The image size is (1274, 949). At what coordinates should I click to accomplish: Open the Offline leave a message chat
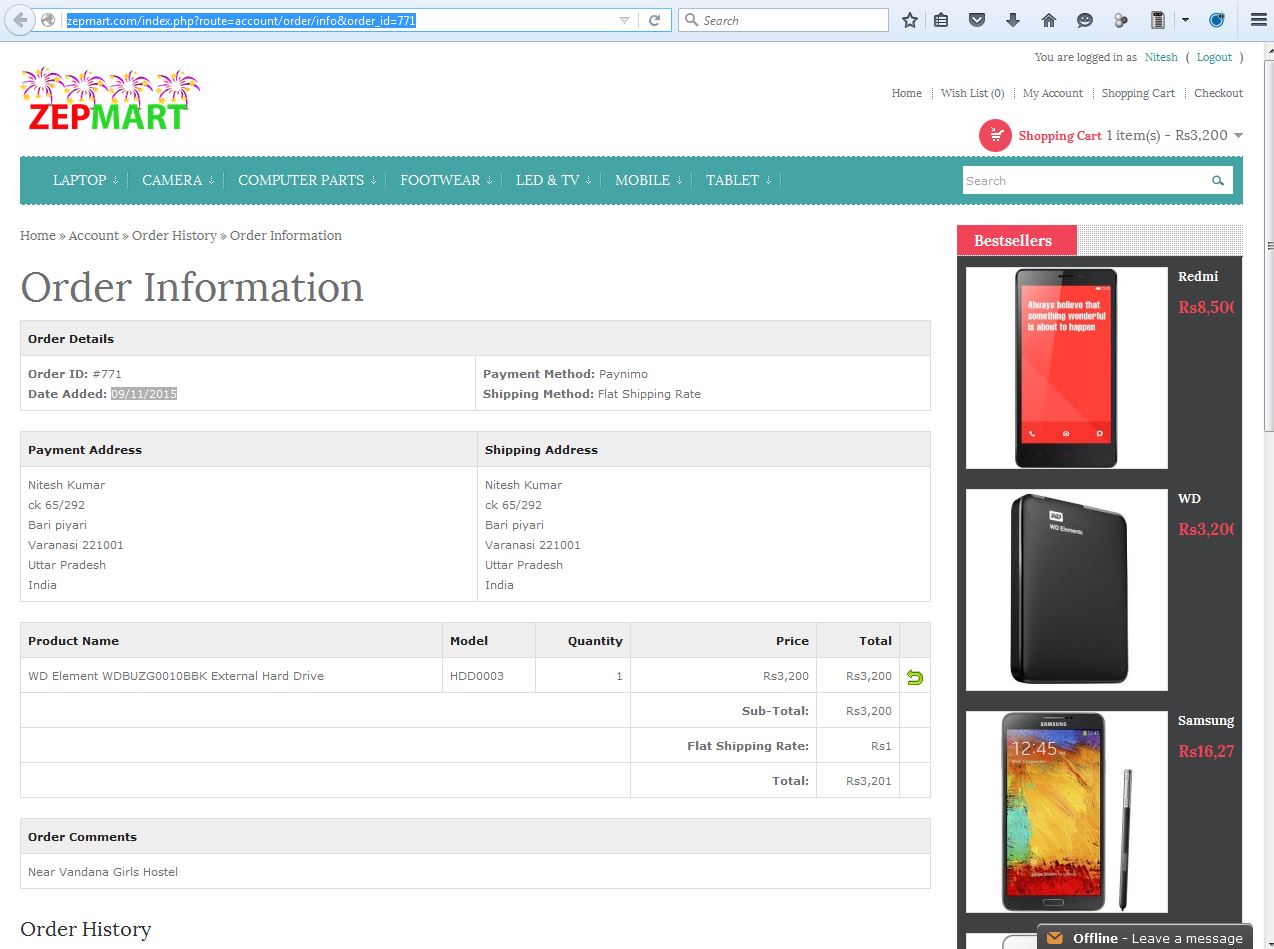(x=1145, y=938)
